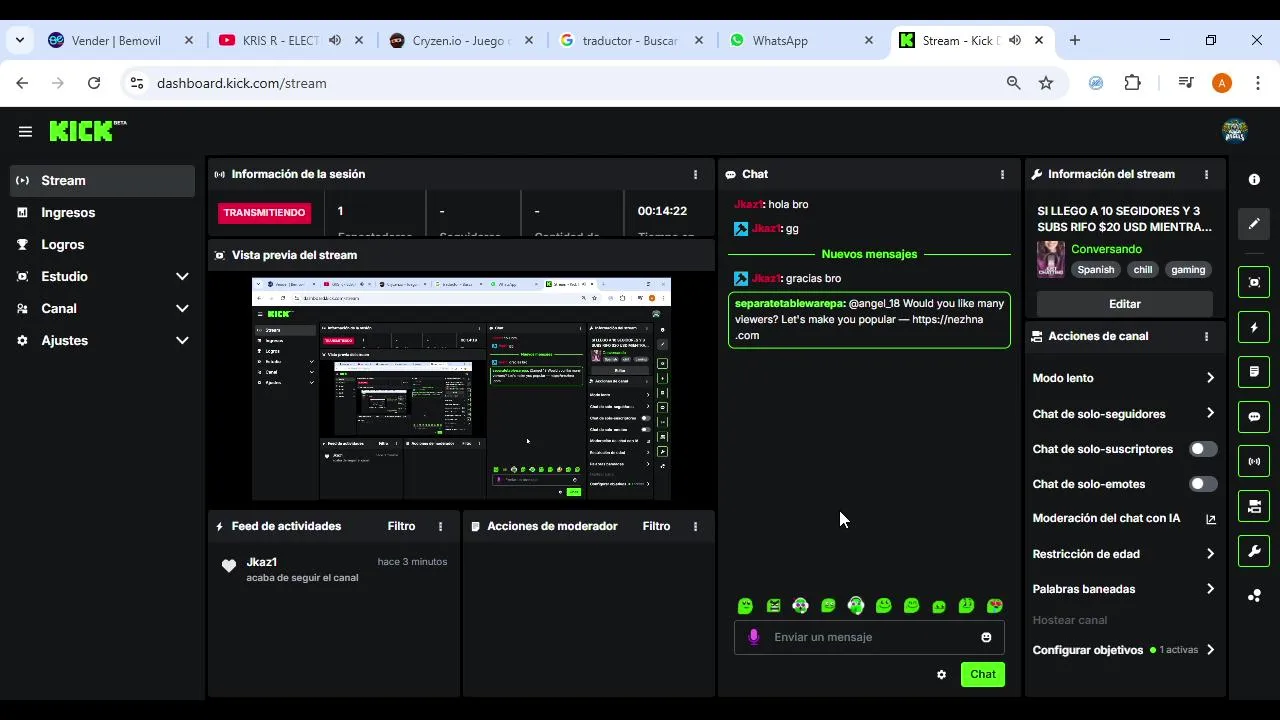The image size is (1280, 720).
Task: Open Chat de solo-seguidores options chevron
Action: click(x=1210, y=413)
